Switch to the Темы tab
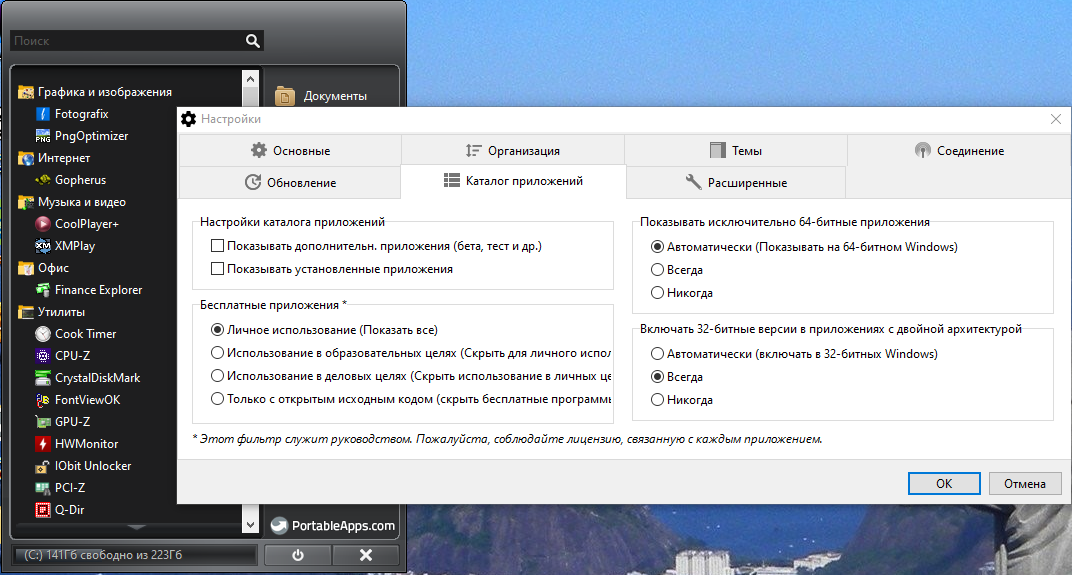 (736, 150)
